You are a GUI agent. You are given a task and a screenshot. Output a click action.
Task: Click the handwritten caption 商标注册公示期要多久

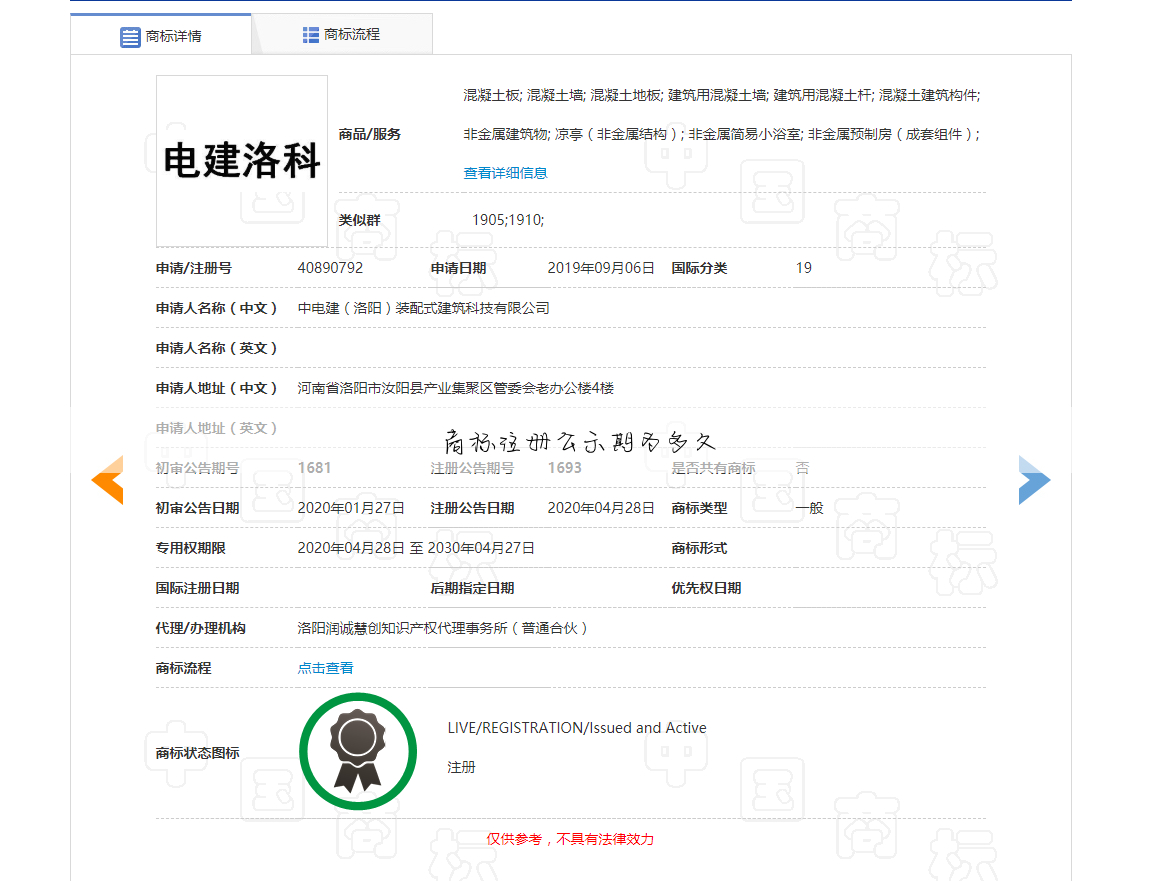(580, 442)
